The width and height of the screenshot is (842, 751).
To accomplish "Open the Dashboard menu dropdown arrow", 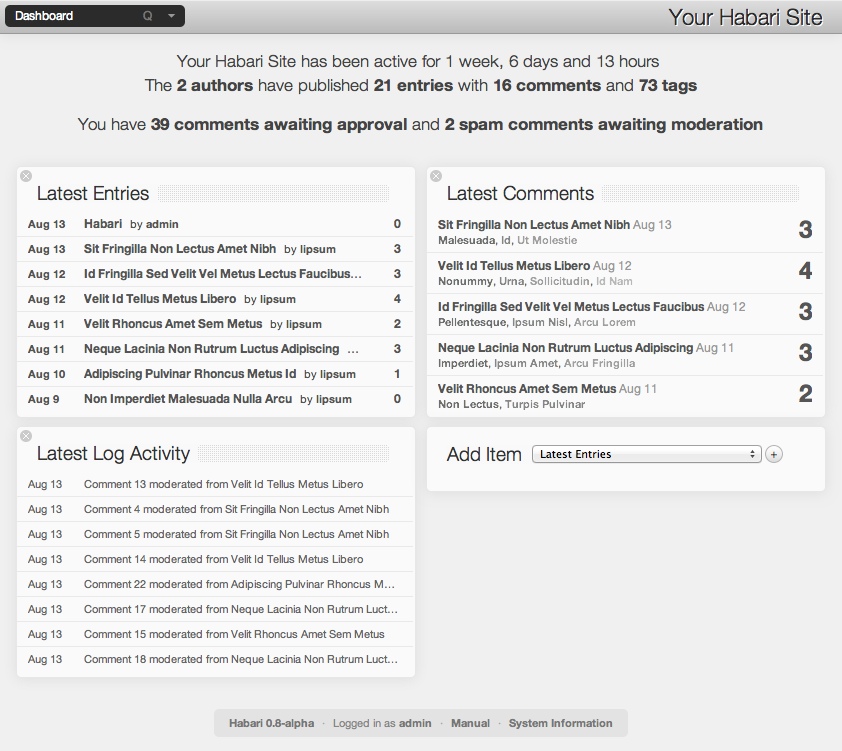I will (x=171, y=16).
